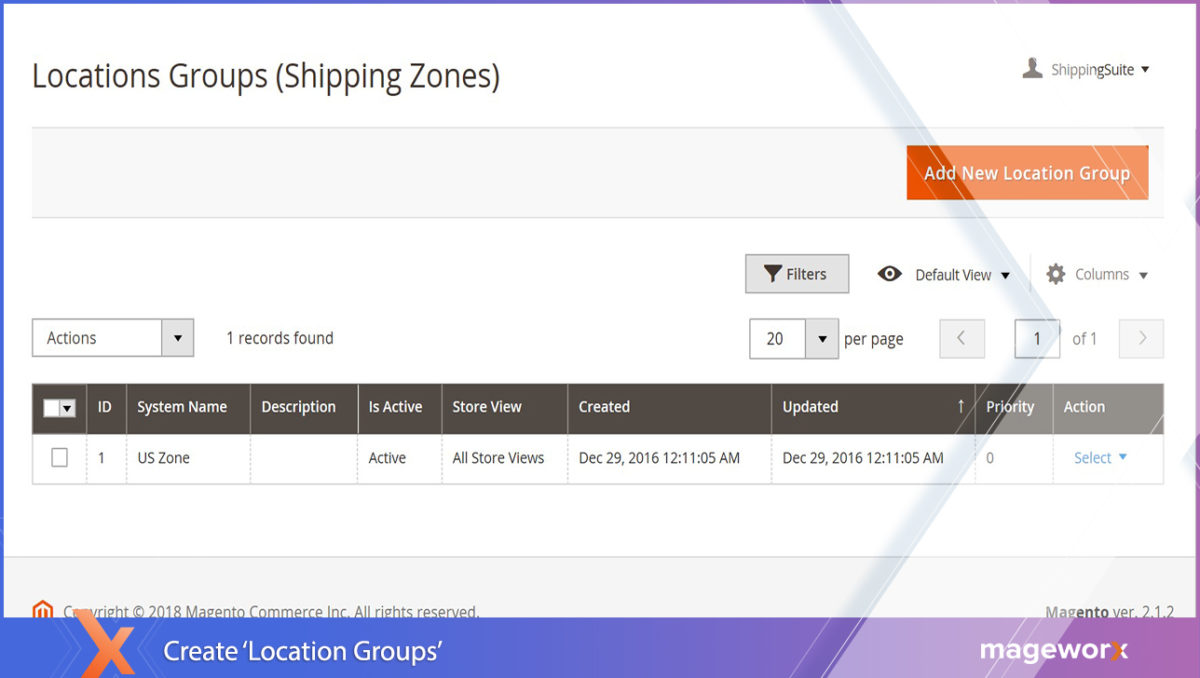Viewport: 1200px width, 678px height.
Task: Go to next page with right arrow
Action: pos(1140,338)
